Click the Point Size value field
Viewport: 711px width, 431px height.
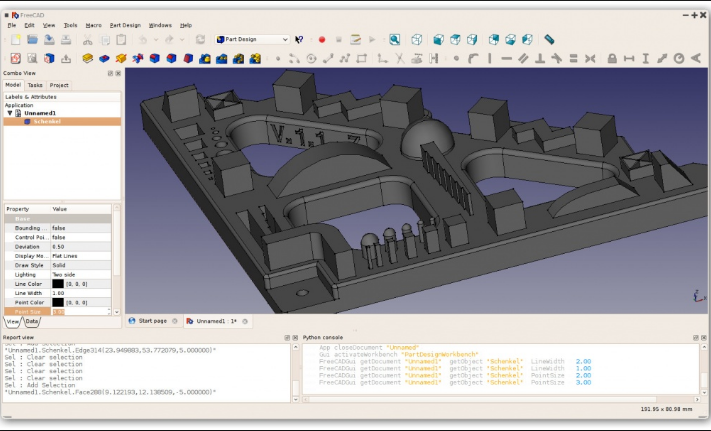coord(78,312)
